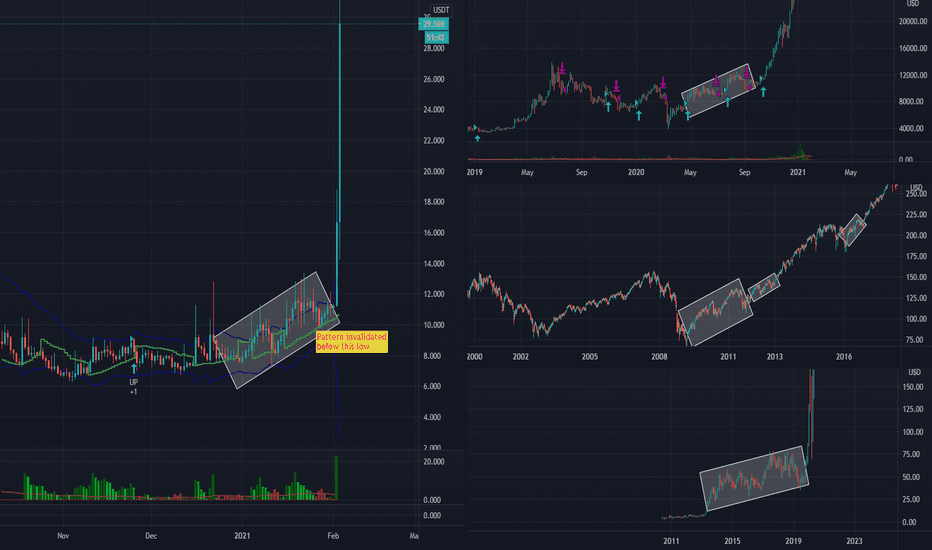Click the 16000.00 price label
The height and width of the screenshot is (550, 932).
pos(913,48)
